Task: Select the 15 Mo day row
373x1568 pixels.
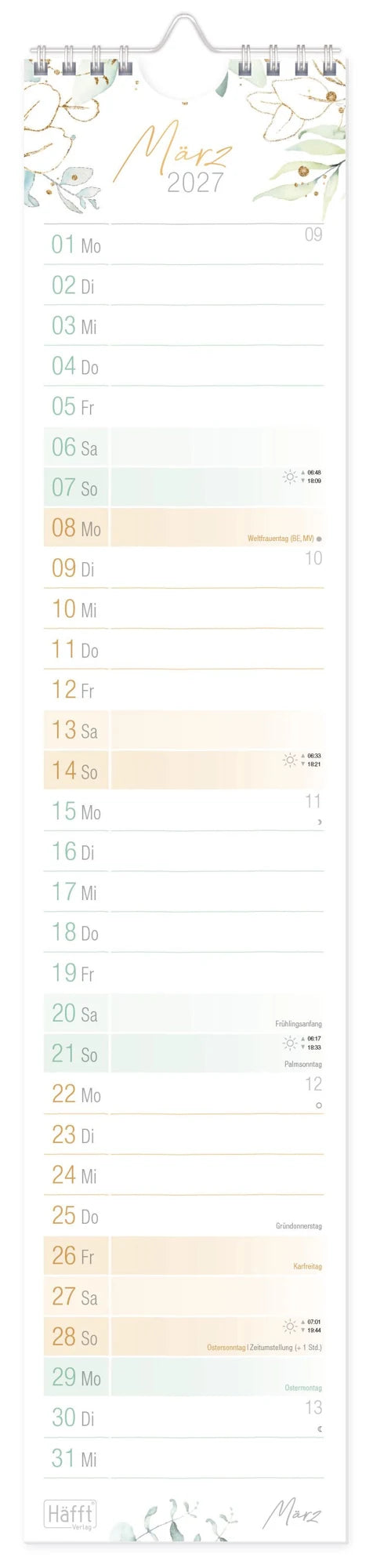Action: tap(183, 811)
